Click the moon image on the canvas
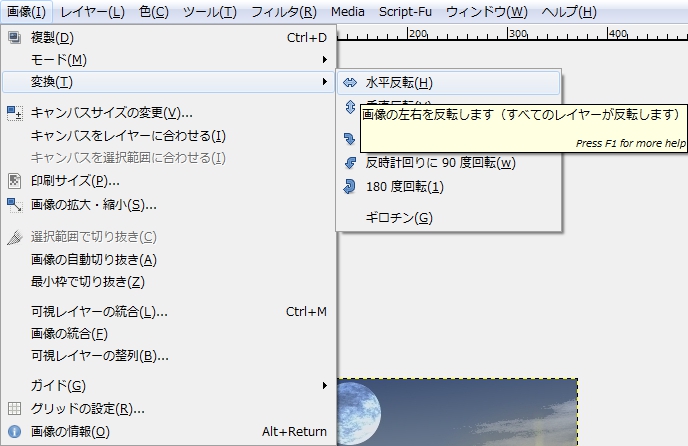688x446 pixels. (x=358, y=413)
